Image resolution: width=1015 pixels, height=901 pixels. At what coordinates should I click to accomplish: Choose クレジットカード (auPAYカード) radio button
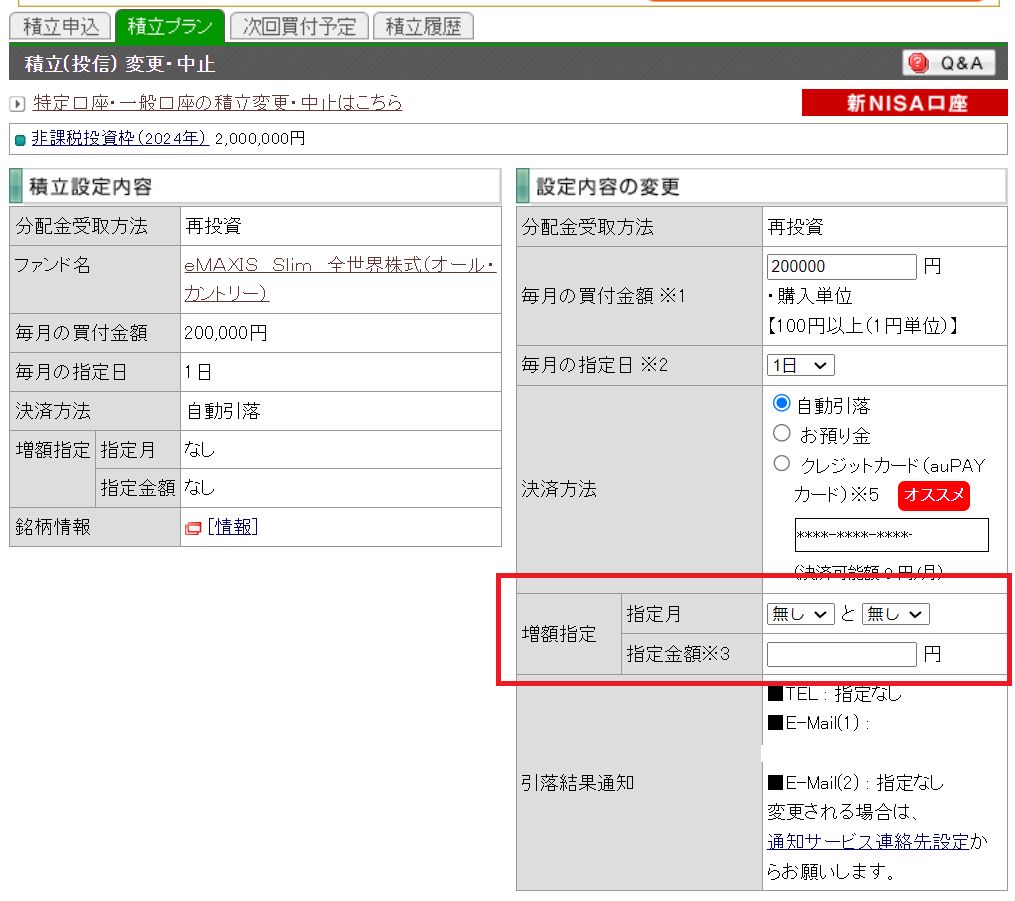pos(782,464)
